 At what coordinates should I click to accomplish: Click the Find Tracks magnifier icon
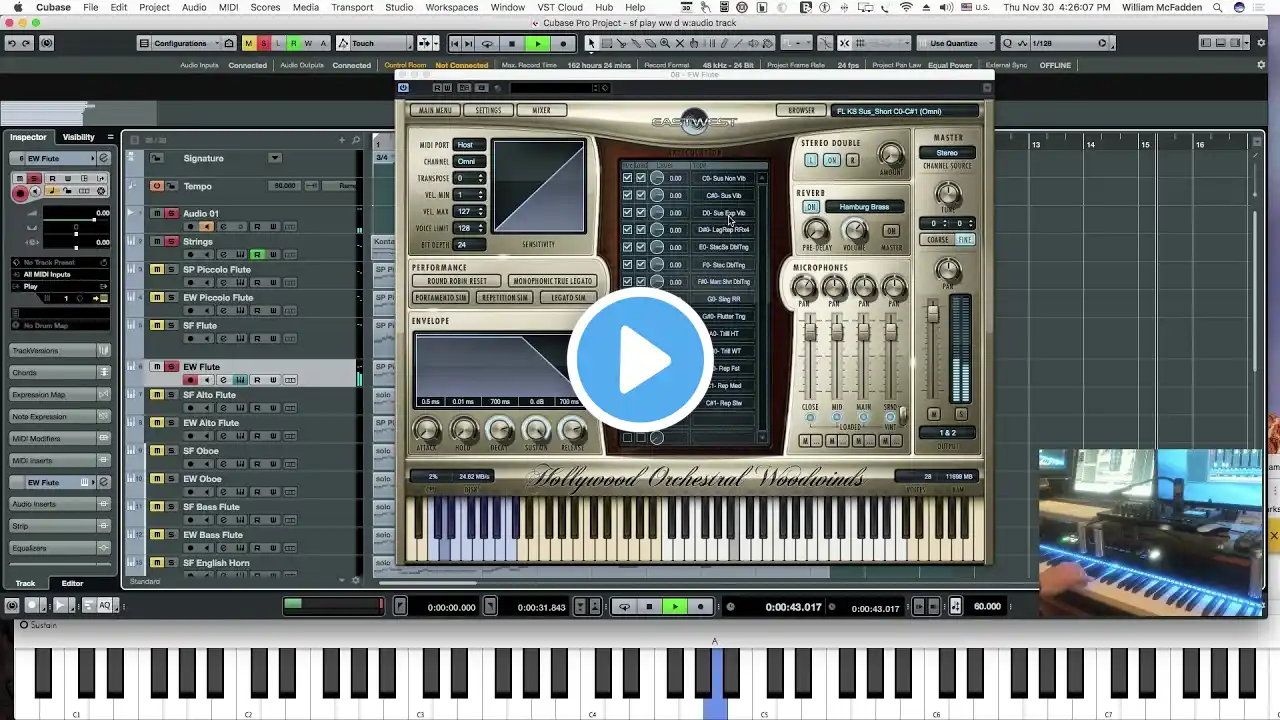click(356, 140)
